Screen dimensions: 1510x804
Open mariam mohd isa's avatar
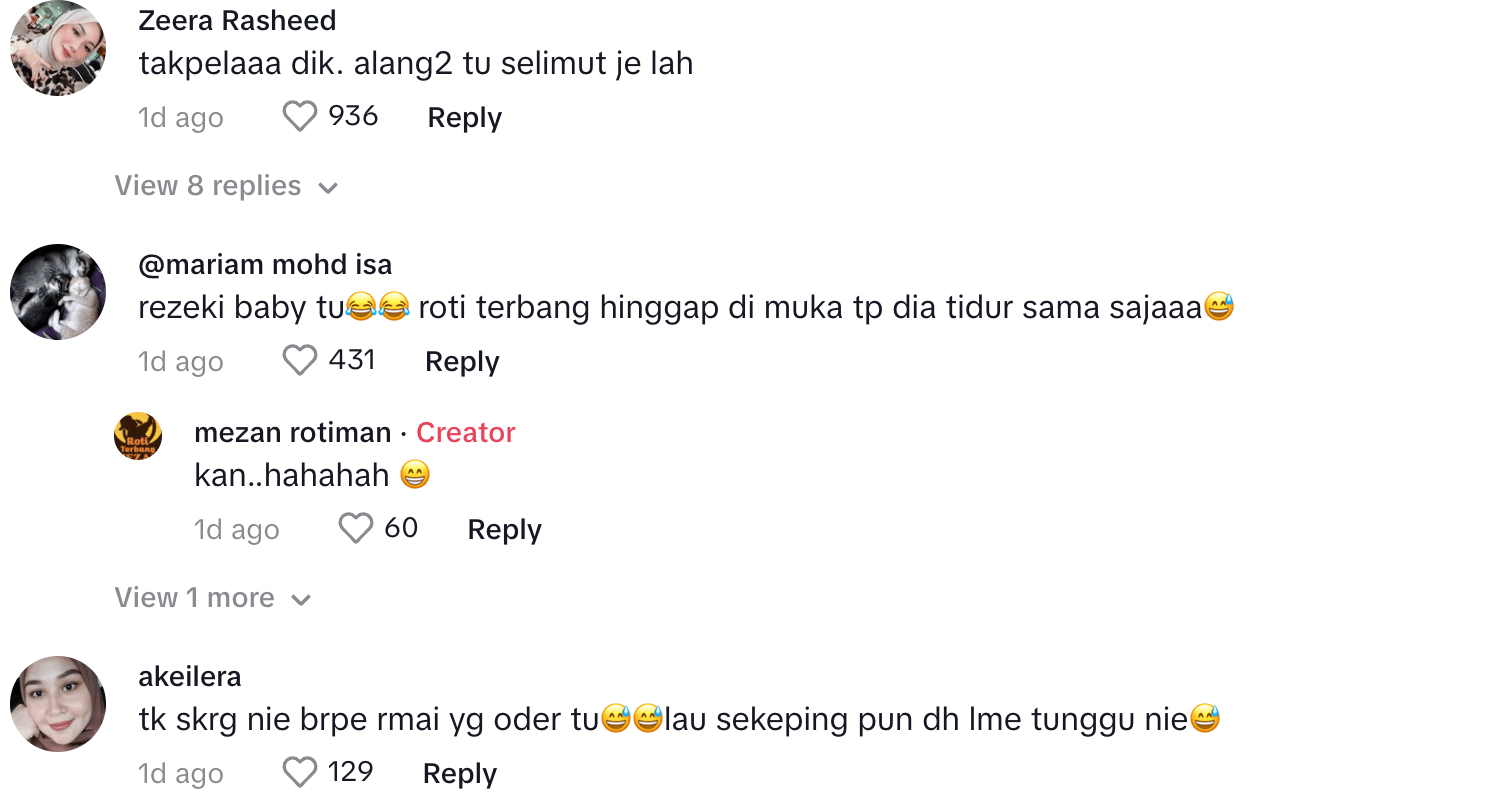tap(58, 292)
